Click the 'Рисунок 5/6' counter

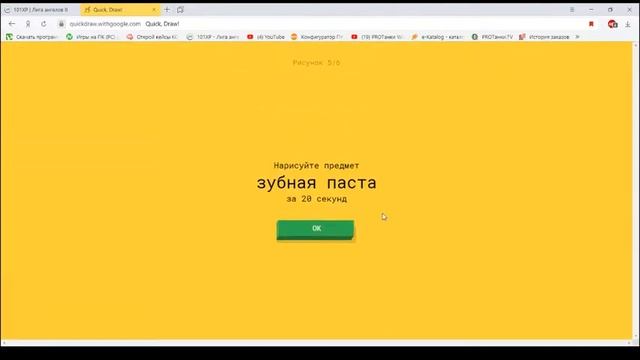click(316, 62)
